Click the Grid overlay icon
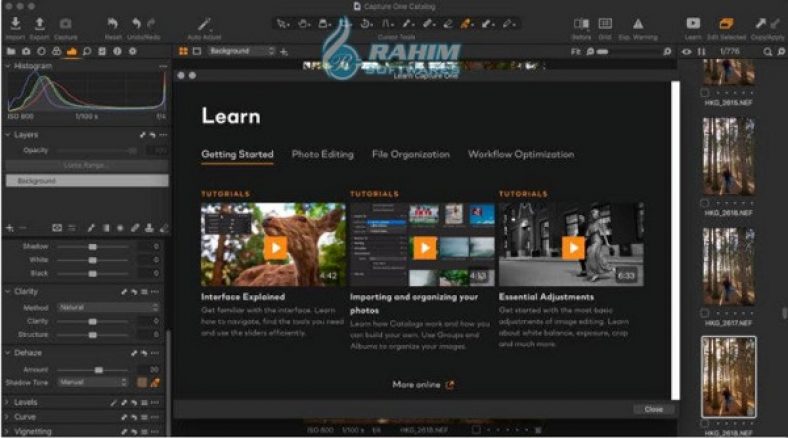The image size is (788, 438). click(605, 24)
